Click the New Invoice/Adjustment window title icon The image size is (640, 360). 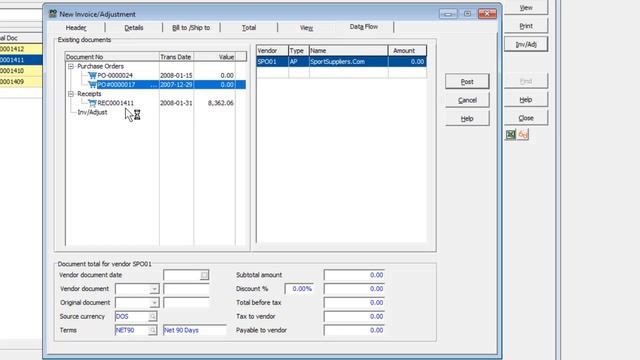tap(53, 14)
